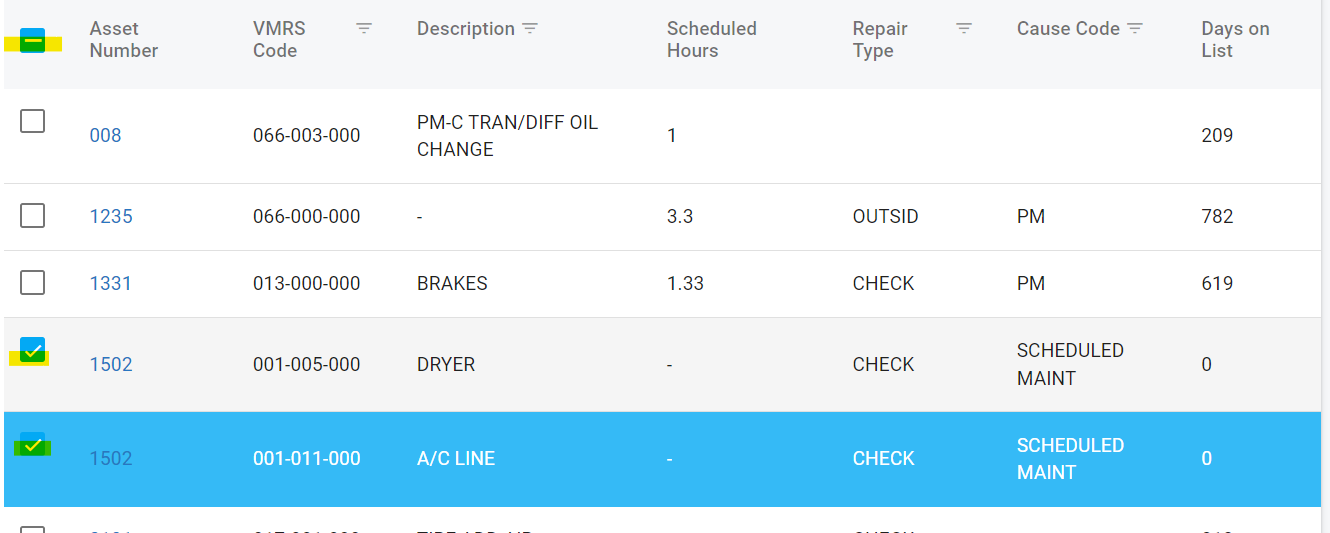Sort by Days on List header
Screen dimensions: 1330x533
point(1235,40)
